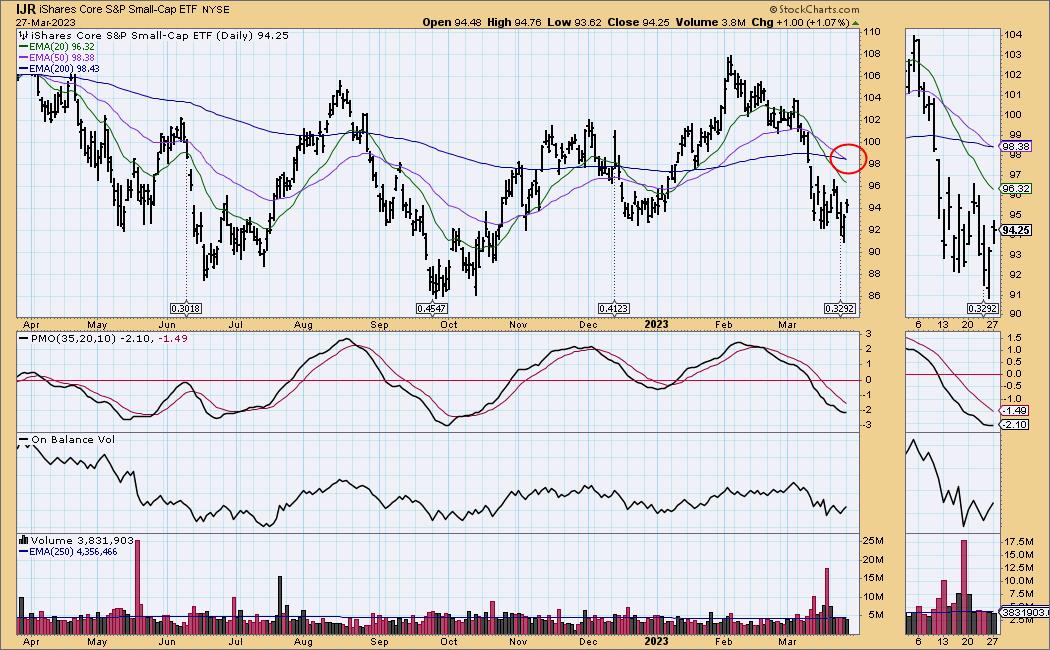Click the tallest volume bar in the right panel
Screen dimensions: 1050x650
pyautogui.click(x=964, y=587)
